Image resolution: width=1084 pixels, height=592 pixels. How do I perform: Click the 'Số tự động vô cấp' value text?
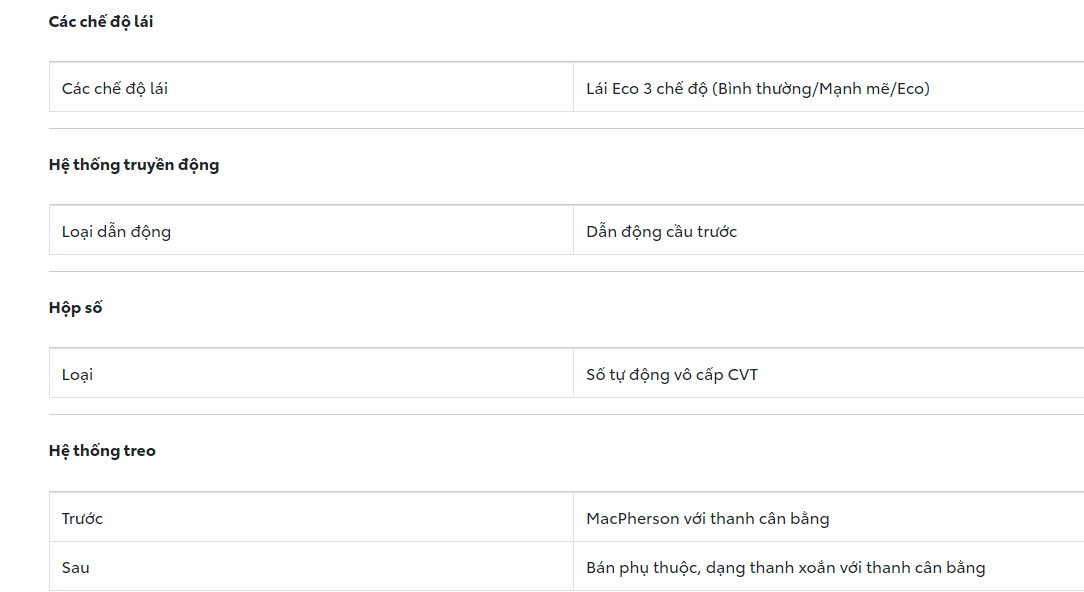pyautogui.click(x=654, y=375)
